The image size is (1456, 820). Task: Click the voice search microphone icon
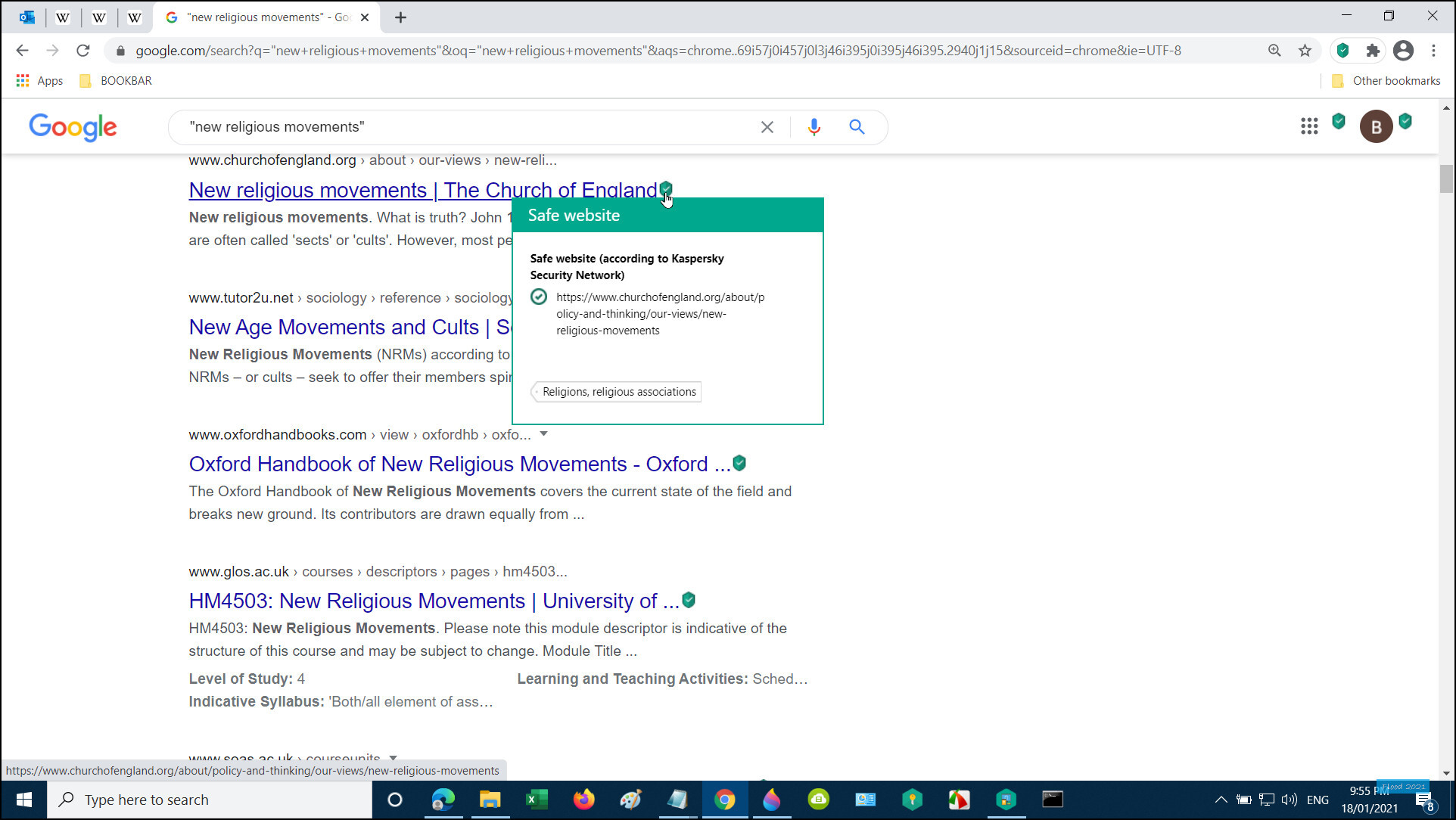coord(814,127)
